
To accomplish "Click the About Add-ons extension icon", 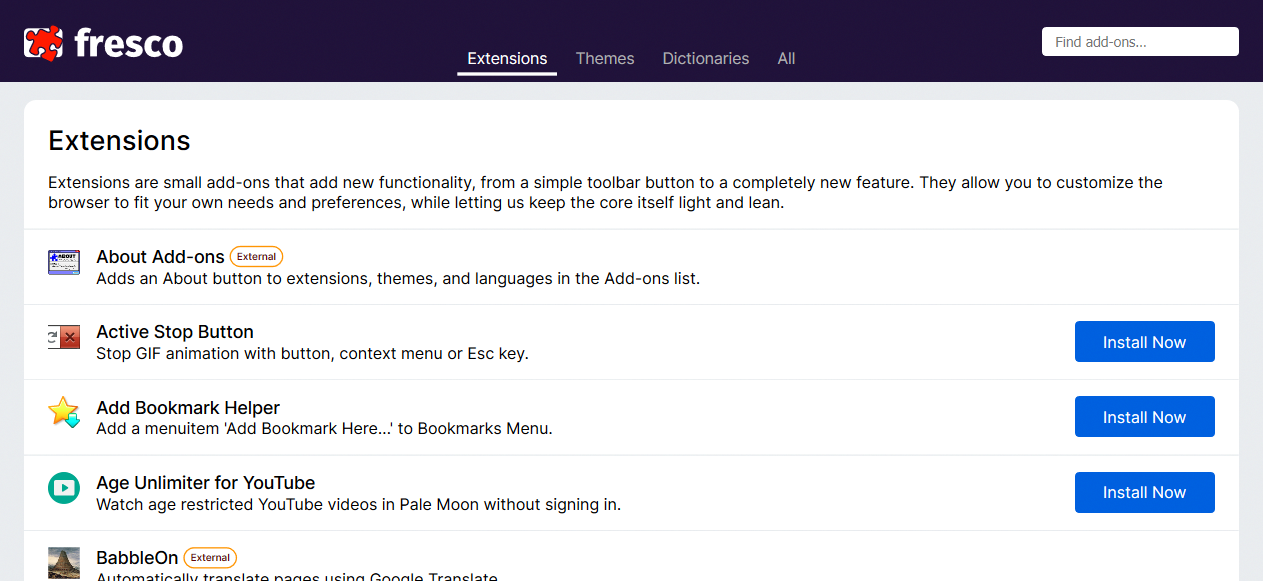I will [x=64, y=262].
